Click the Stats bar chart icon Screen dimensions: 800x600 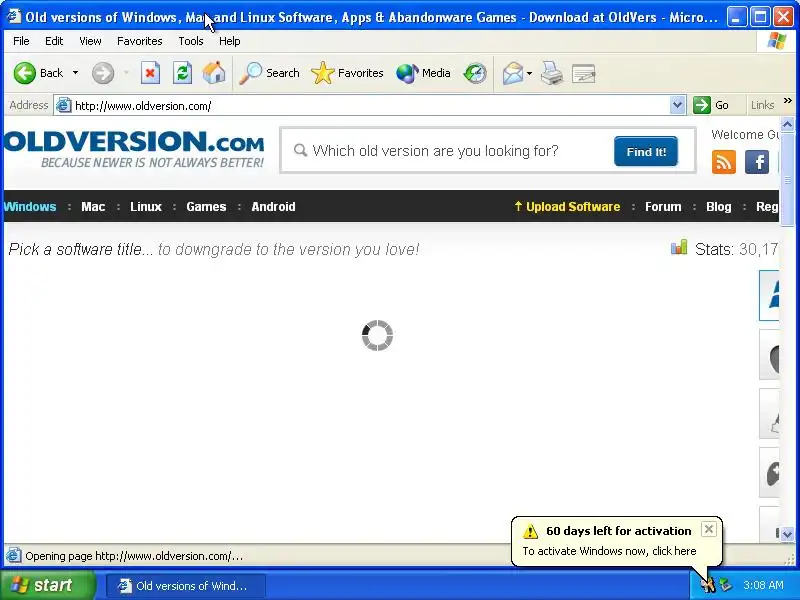679,247
